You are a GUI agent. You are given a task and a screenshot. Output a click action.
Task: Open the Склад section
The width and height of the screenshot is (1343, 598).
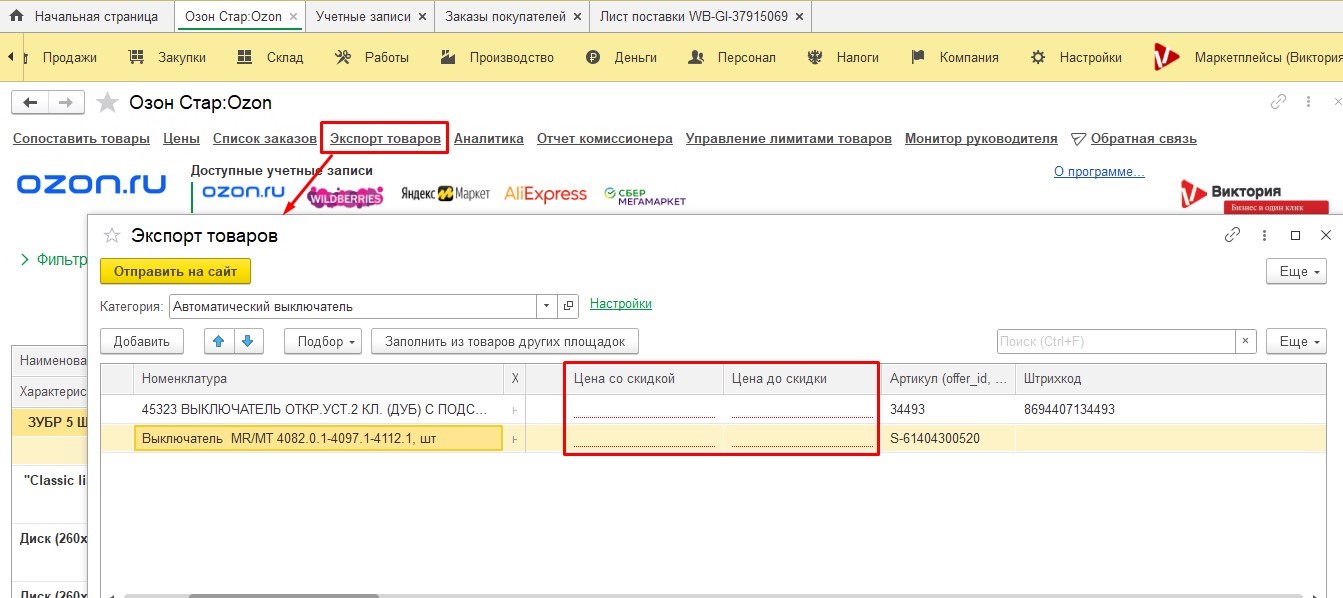click(x=270, y=57)
